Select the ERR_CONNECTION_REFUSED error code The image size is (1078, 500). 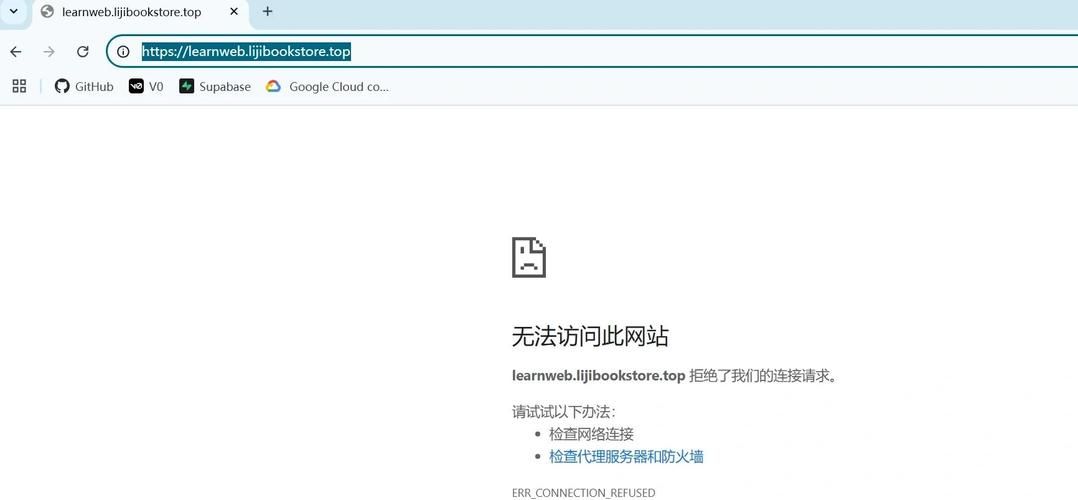(x=584, y=492)
